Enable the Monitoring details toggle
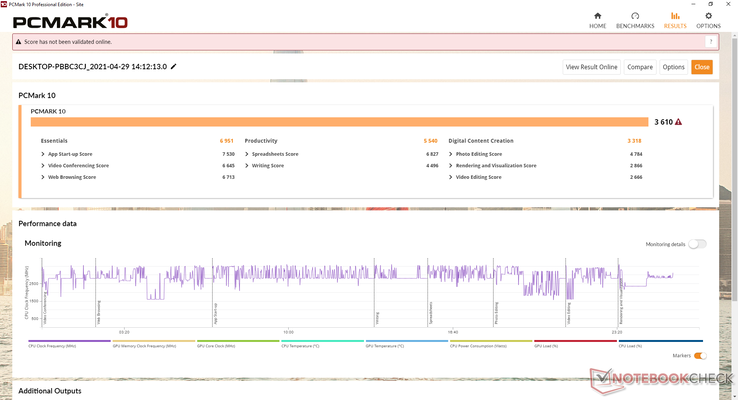 click(x=696, y=244)
